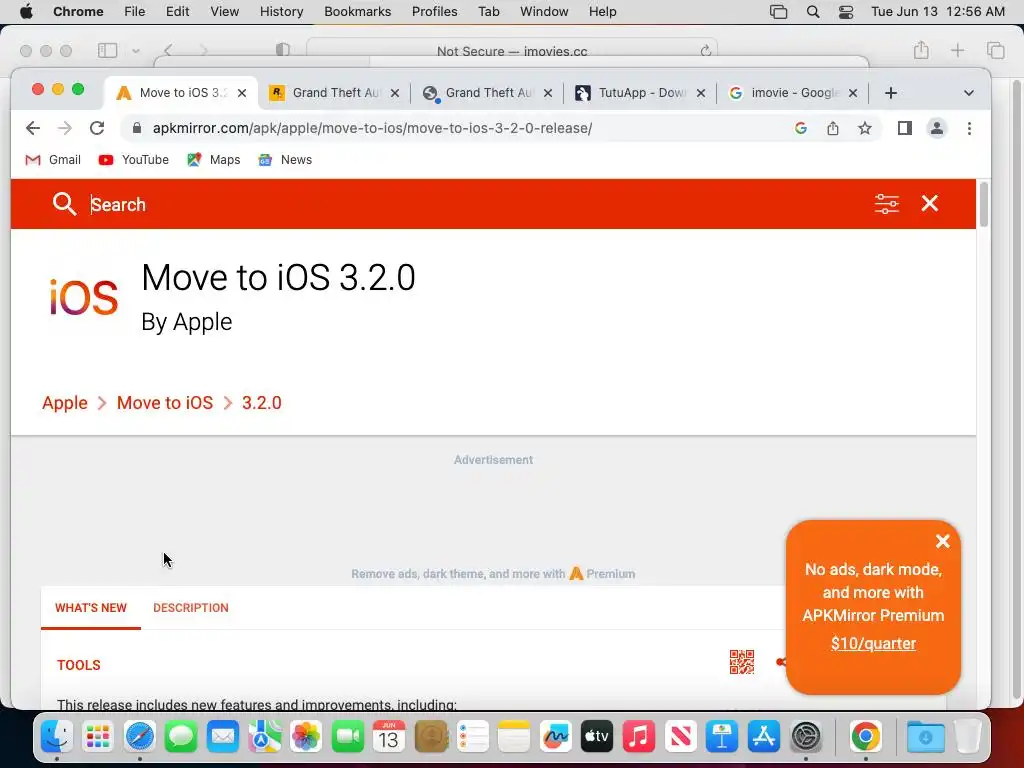Open the search filter sliders icon

(886, 204)
